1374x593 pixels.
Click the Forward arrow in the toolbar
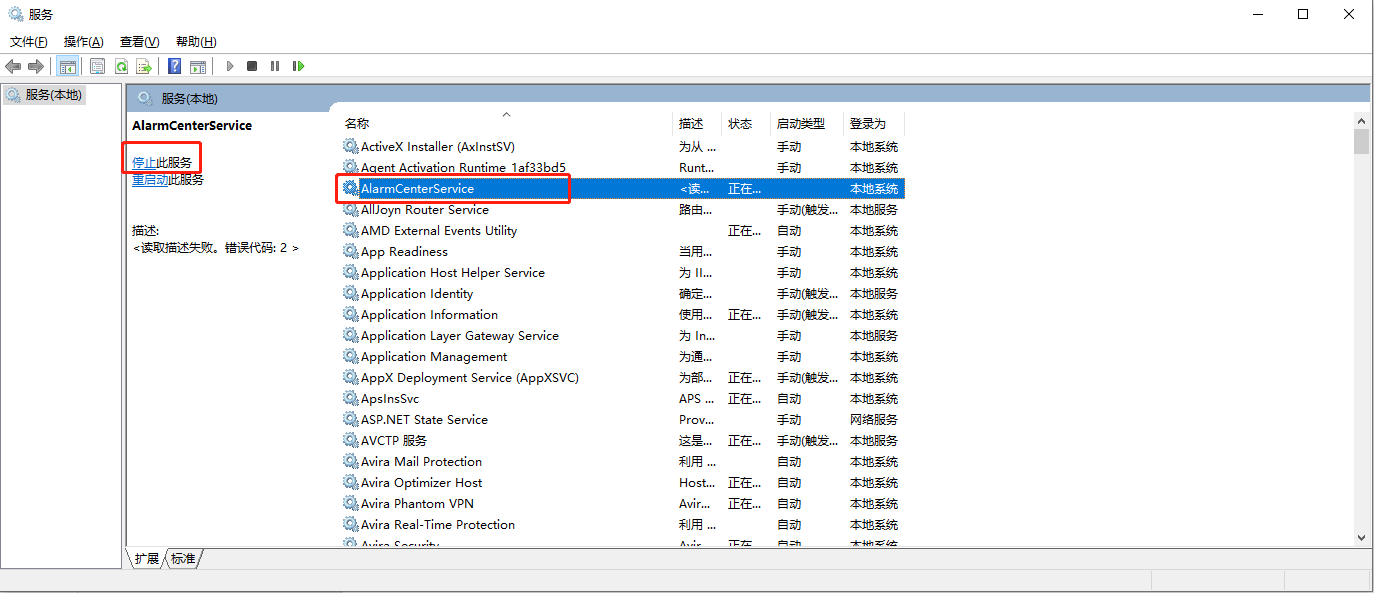tap(36, 66)
